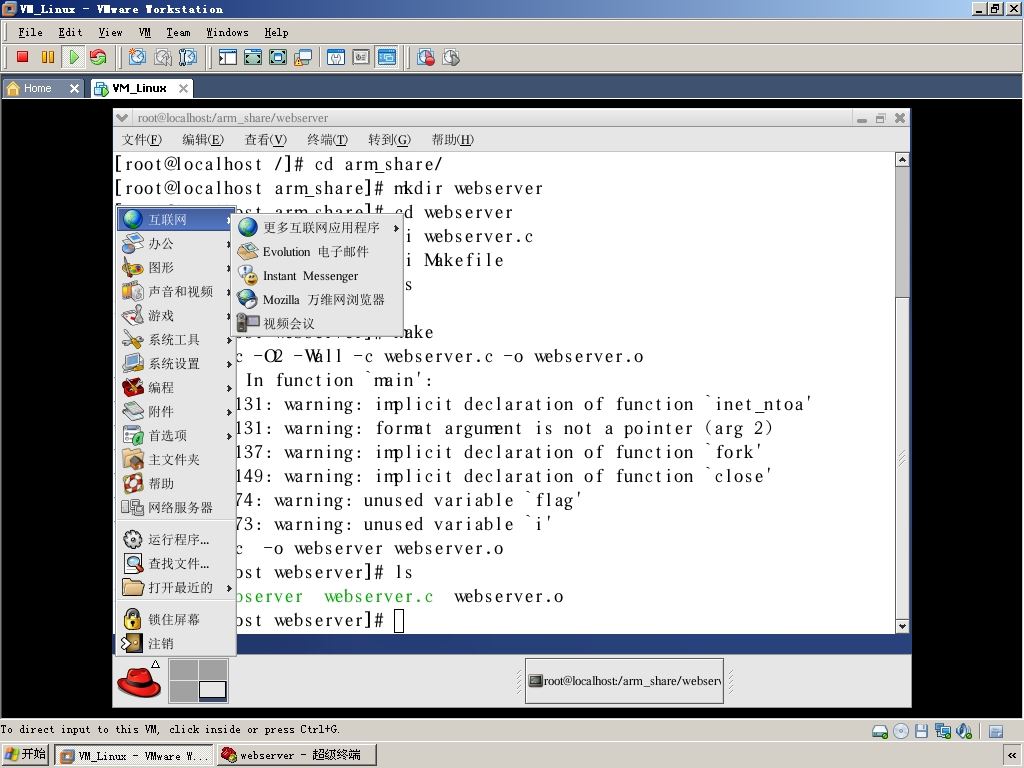The width and height of the screenshot is (1024, 768).
Task: Reset the virtual machine with the red-green arrows icon
Action: pyautogui.click(x=98, y=57)
